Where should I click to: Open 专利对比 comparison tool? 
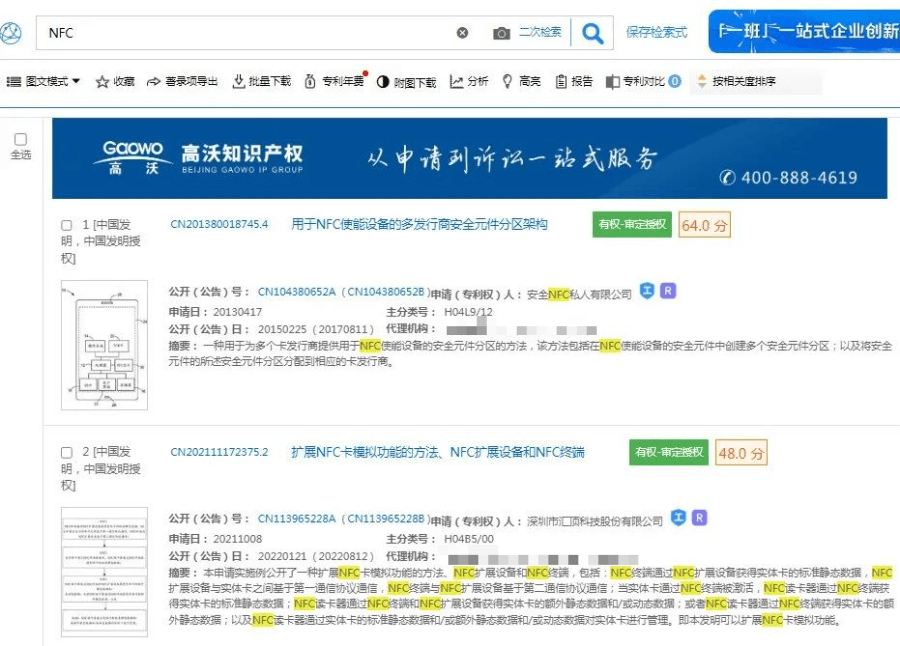(613, 82)
